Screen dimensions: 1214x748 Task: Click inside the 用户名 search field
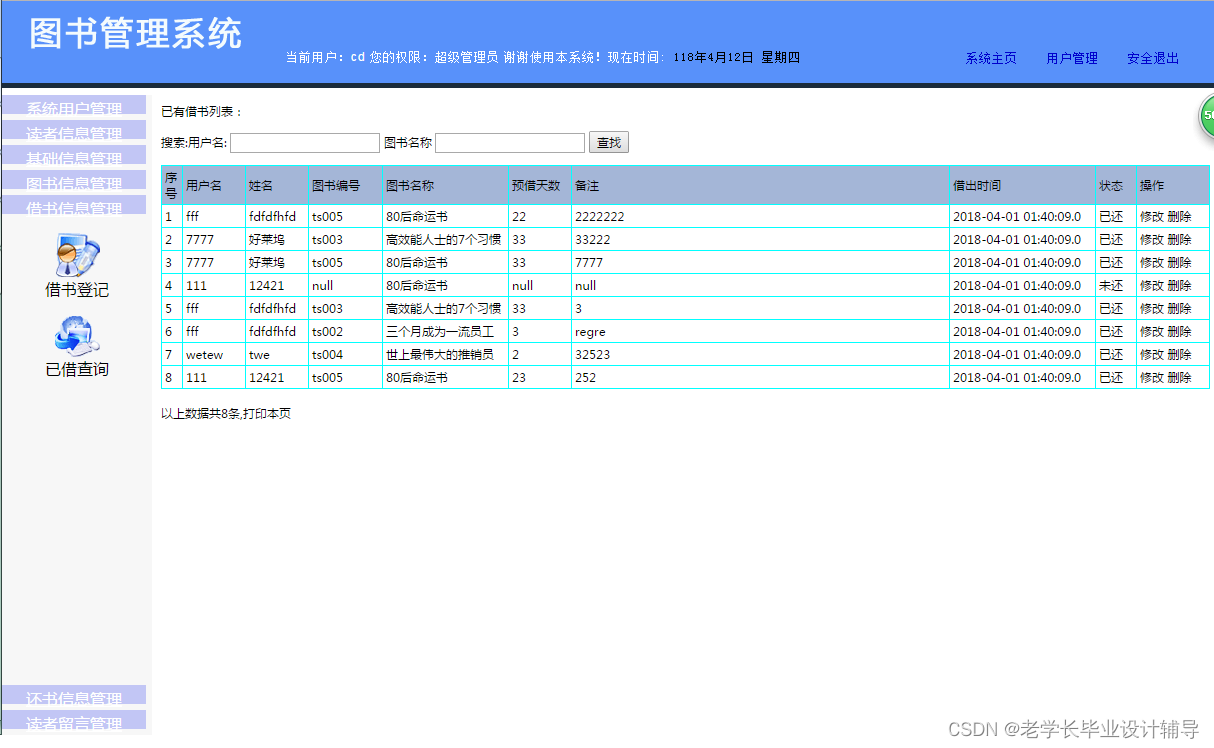(x=305, y=142)
